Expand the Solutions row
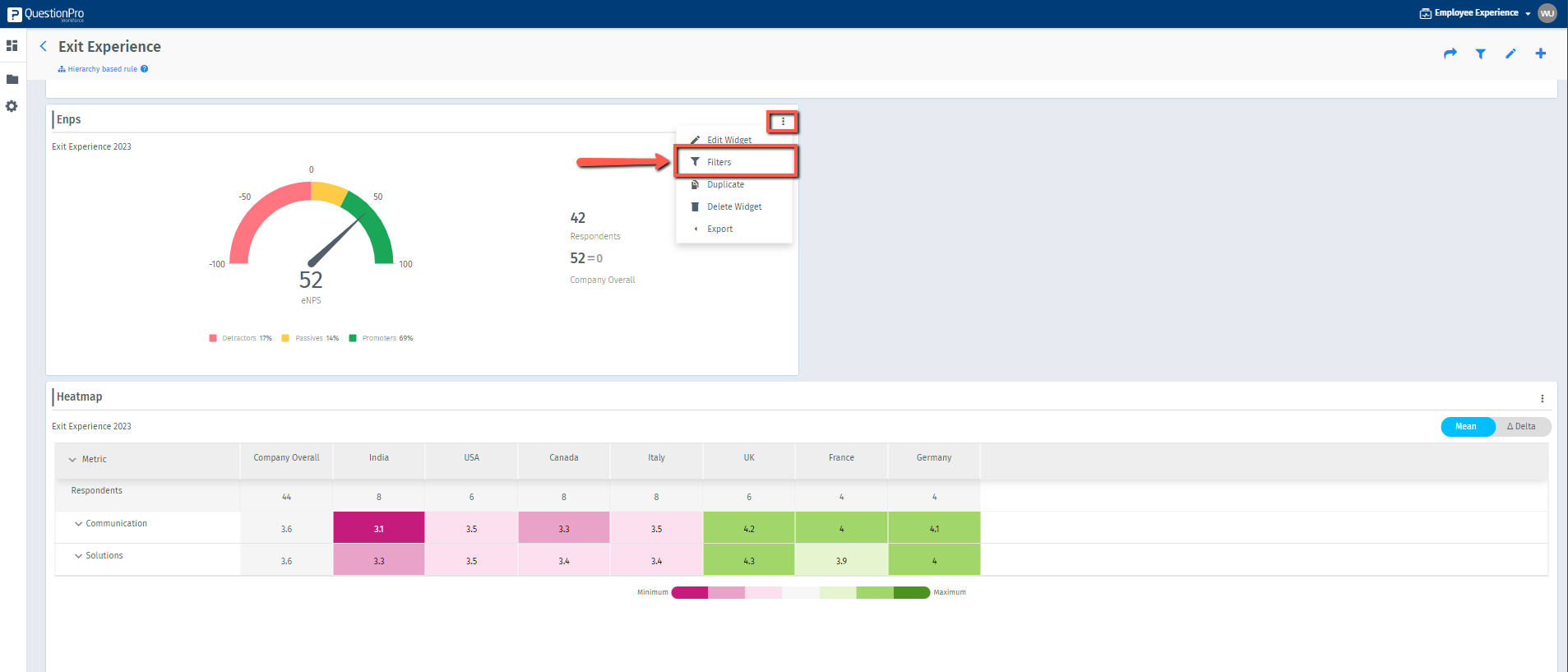Viewport: 1568px width, 672px height. coord(79,556)
